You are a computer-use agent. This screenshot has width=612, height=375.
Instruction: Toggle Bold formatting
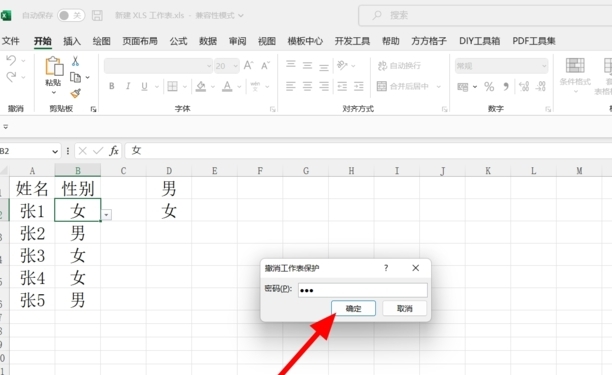point(112,86)
